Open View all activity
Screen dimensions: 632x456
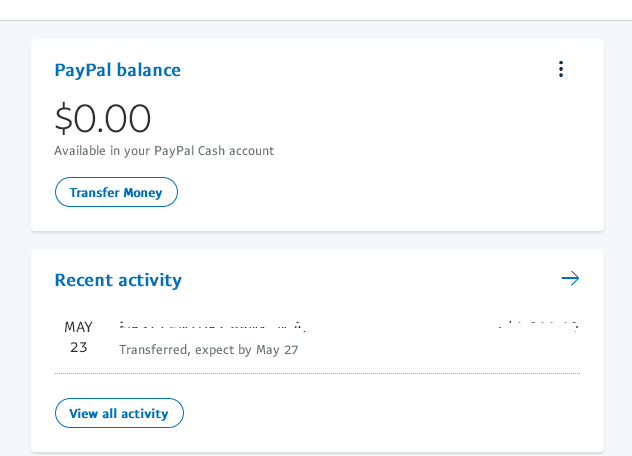tap(119, 413)
